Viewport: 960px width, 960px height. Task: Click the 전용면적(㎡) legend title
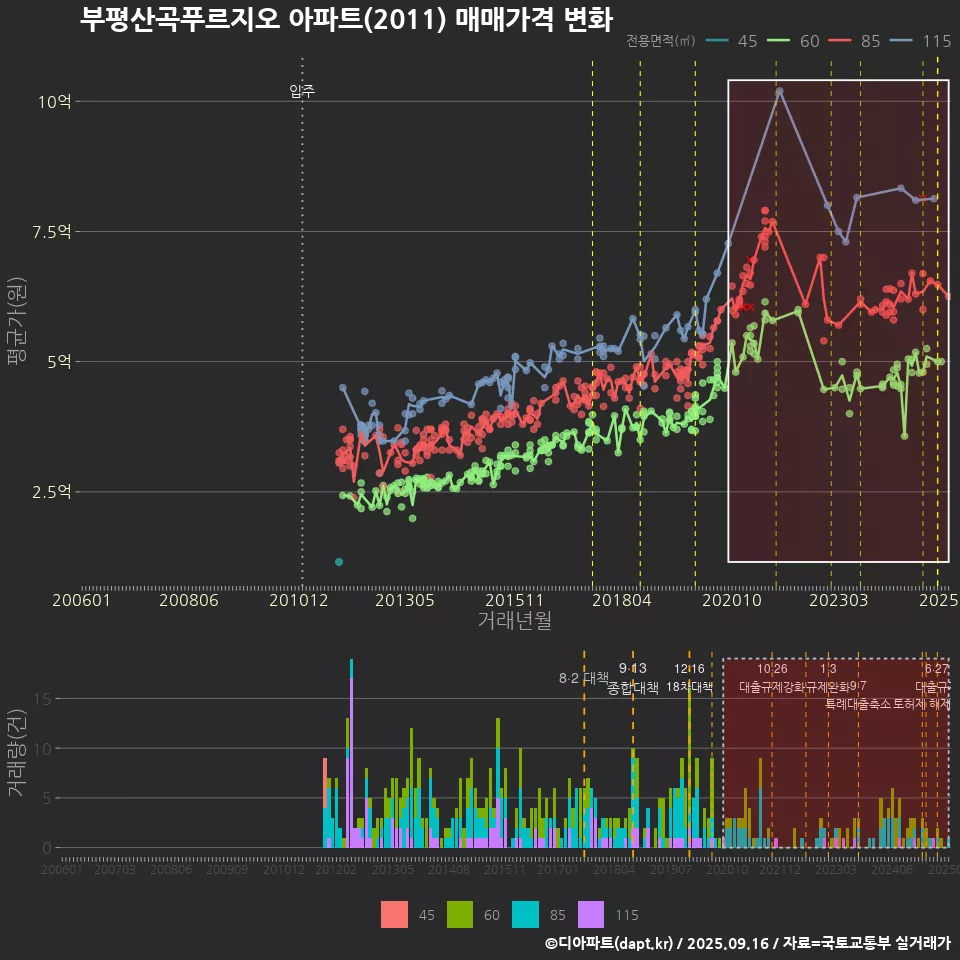click(661, 41)
